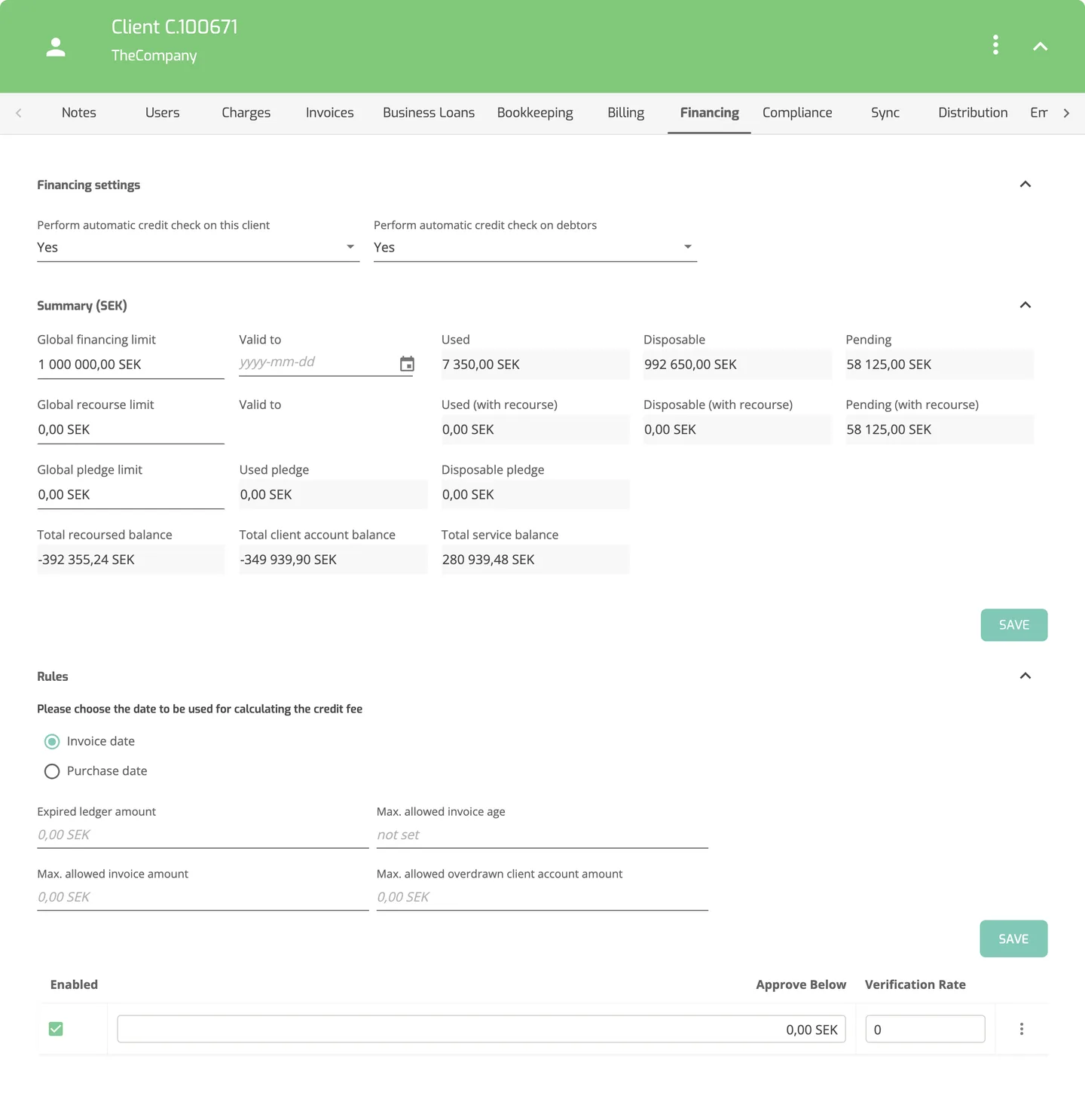Screen dimensions: 1085x1120
Task: Switch to the Users tab
Action: click(163, 113)
